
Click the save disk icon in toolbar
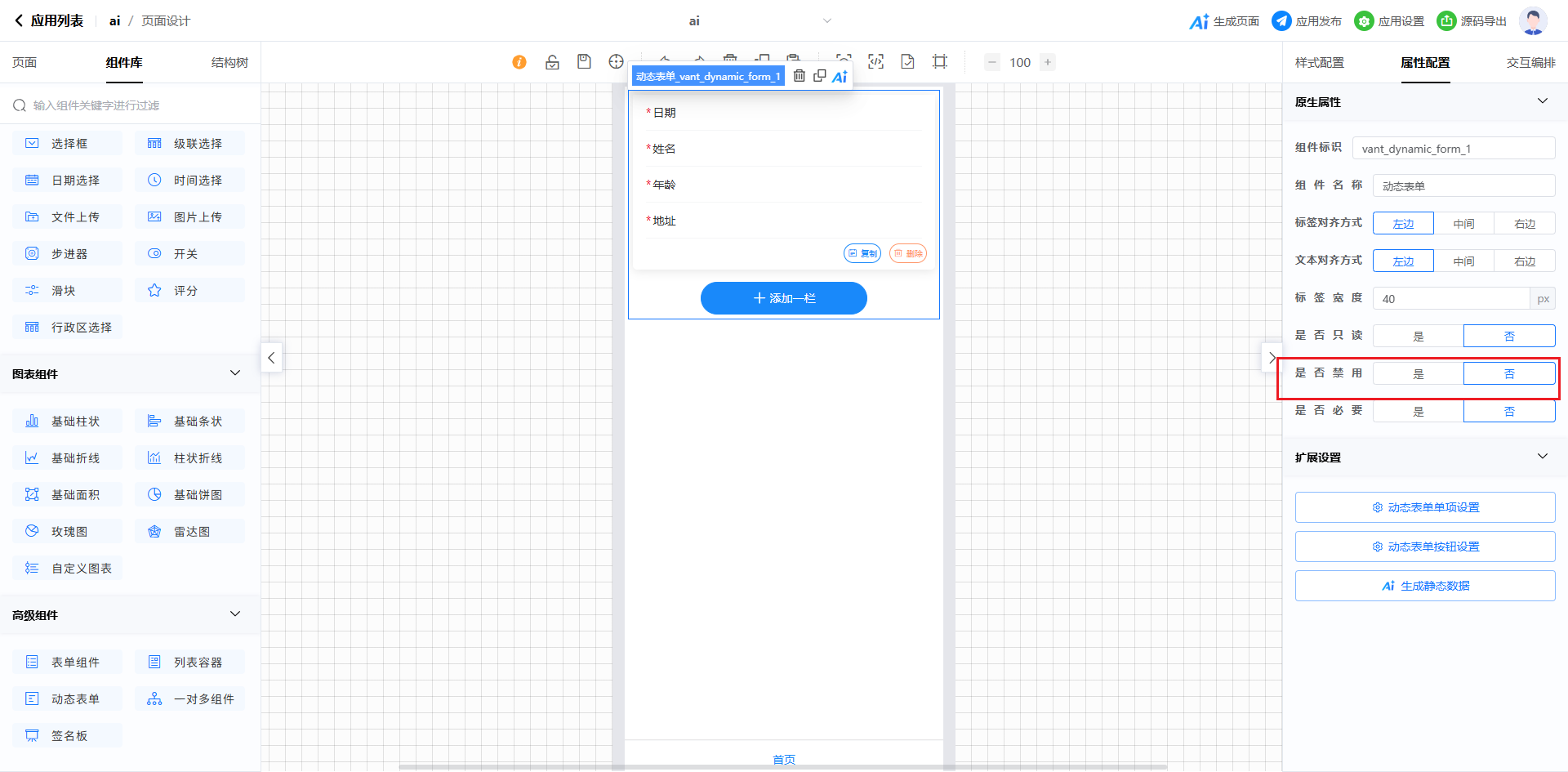584,62
